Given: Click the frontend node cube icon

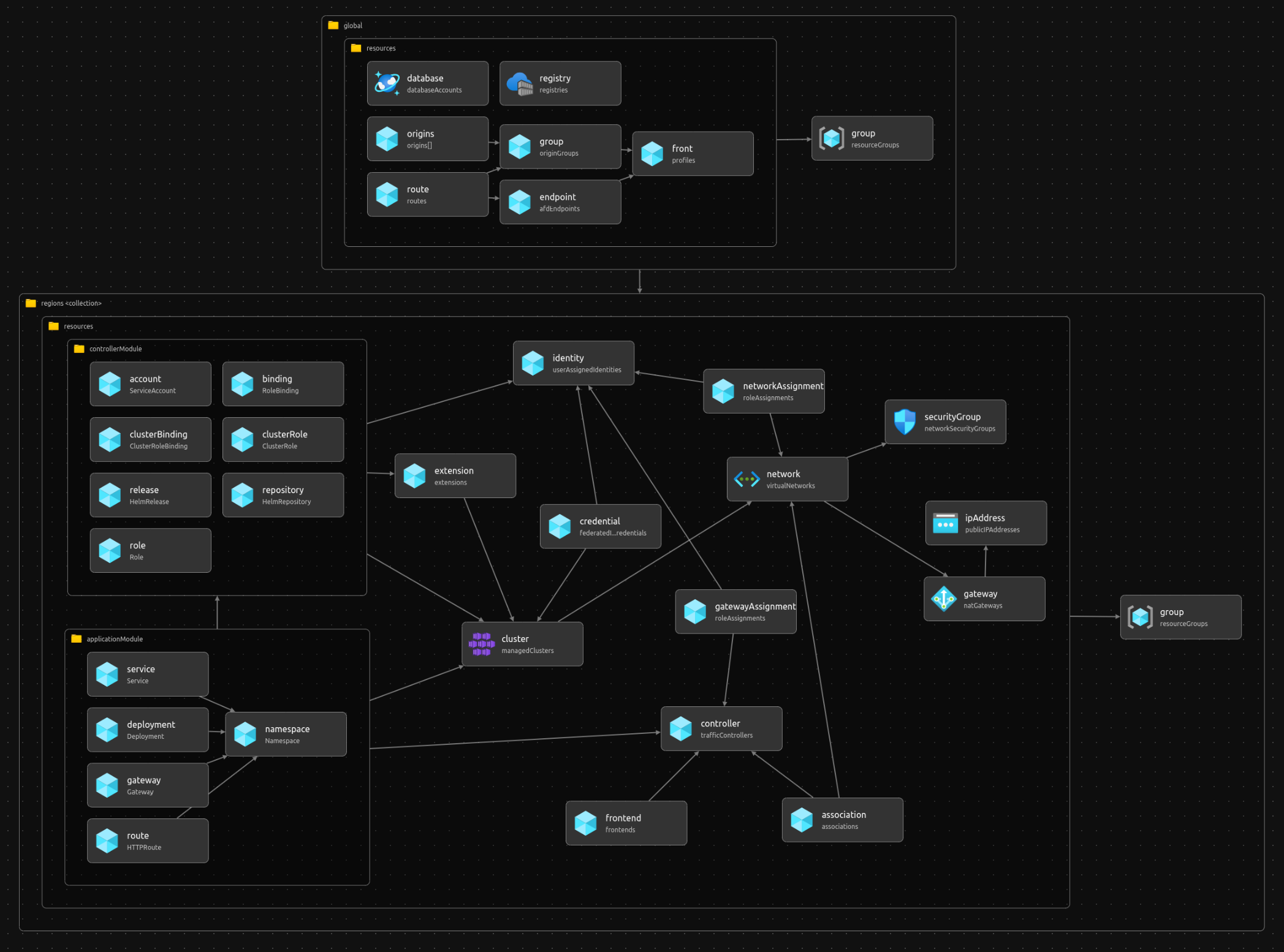Looking at the screenshot, I should click(x=585, y=823).
